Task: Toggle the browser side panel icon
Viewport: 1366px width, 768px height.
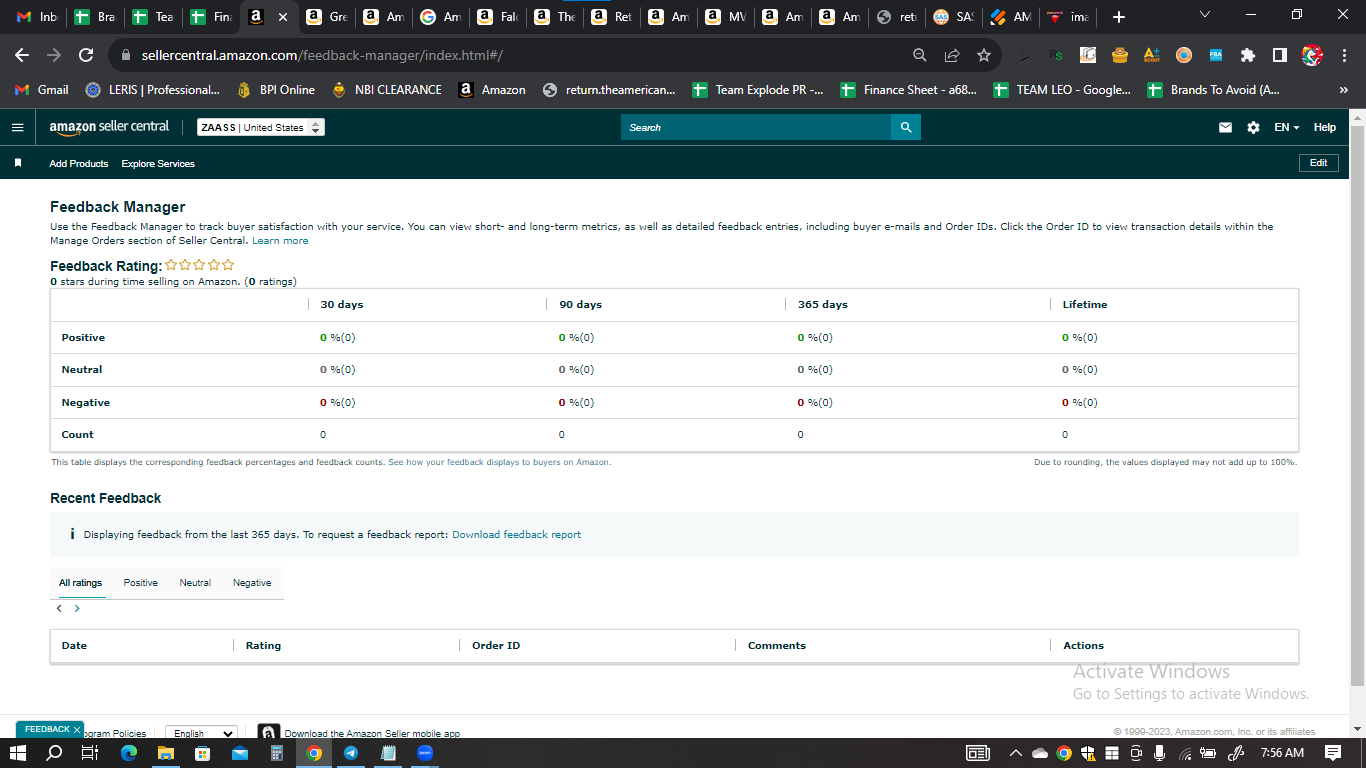Action: click(1279, 56)
